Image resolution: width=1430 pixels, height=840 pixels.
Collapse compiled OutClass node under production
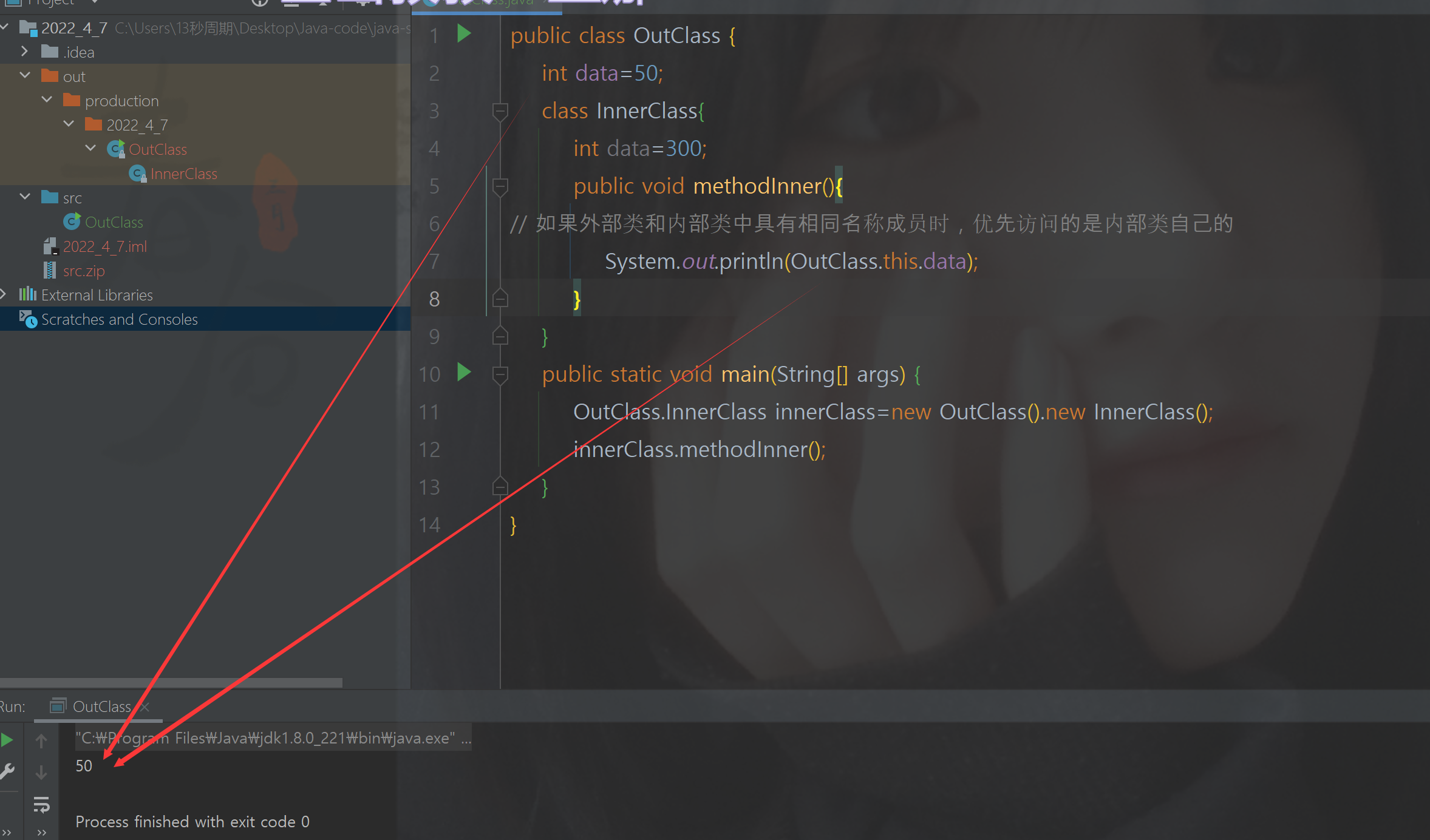(x=90, y=148)
